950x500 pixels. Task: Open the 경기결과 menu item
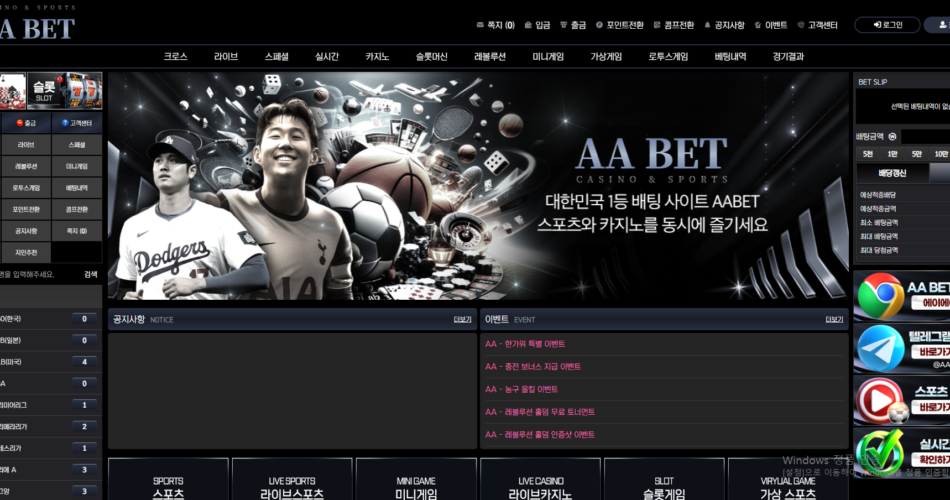coord(788,56)
